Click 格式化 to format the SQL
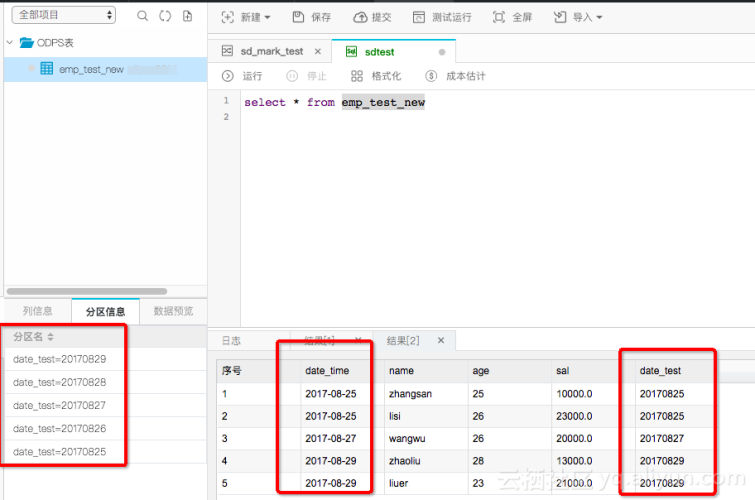 [376, 76]
